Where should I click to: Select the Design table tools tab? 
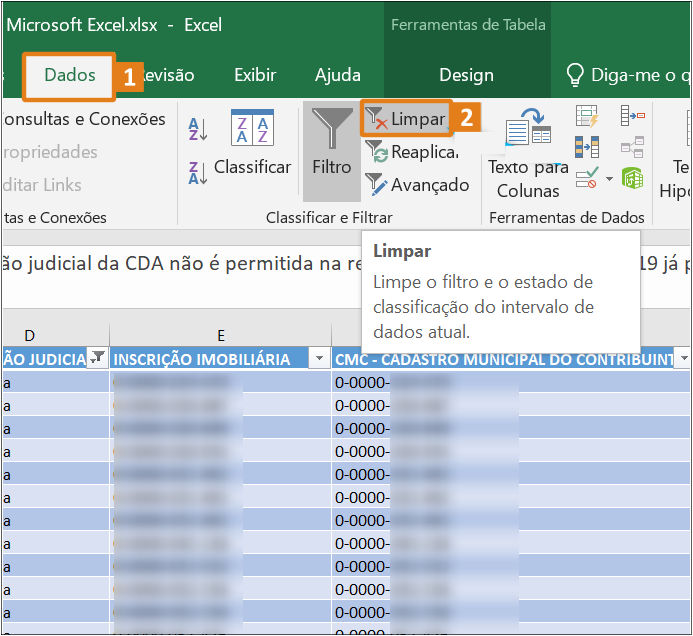466,75
